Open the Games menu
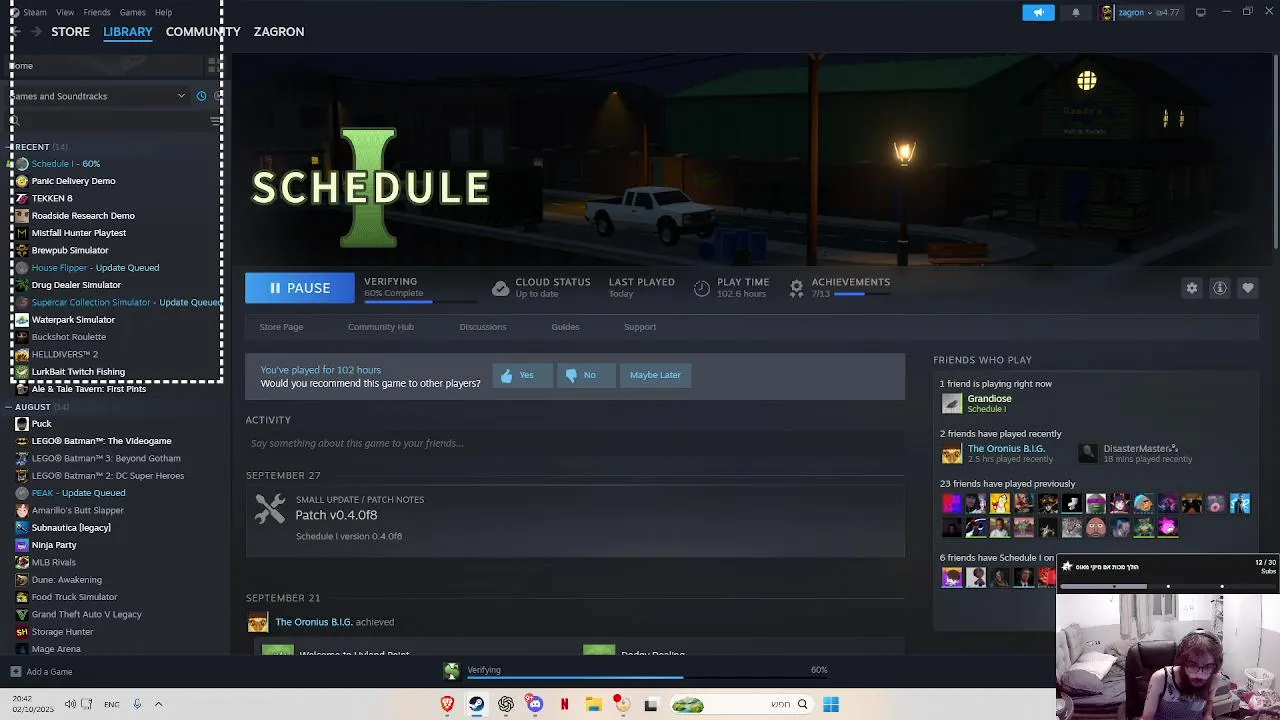The width and height of the screenshot is (1280, 720). point(132,12)
